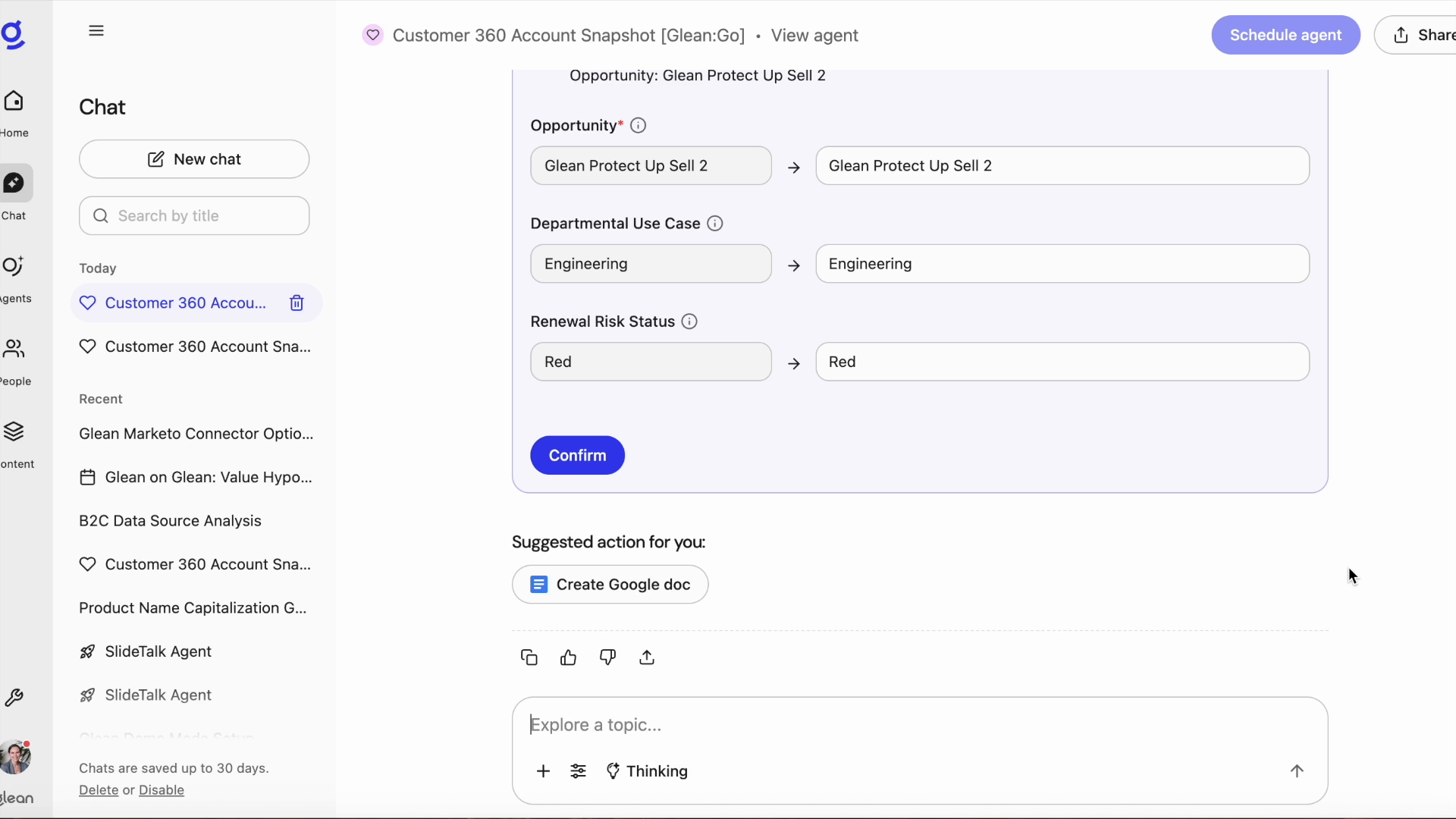
Task: Open the Renewal Risk Status info tooltip
Action: [689, 322]
